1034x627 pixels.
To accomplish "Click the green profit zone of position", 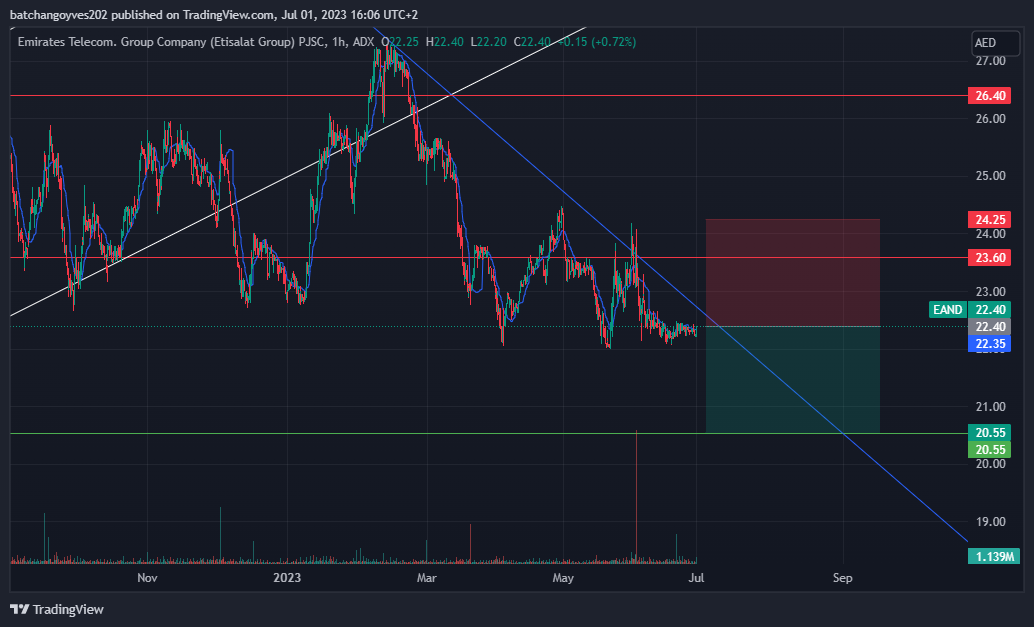I will [x=793, y=380].
